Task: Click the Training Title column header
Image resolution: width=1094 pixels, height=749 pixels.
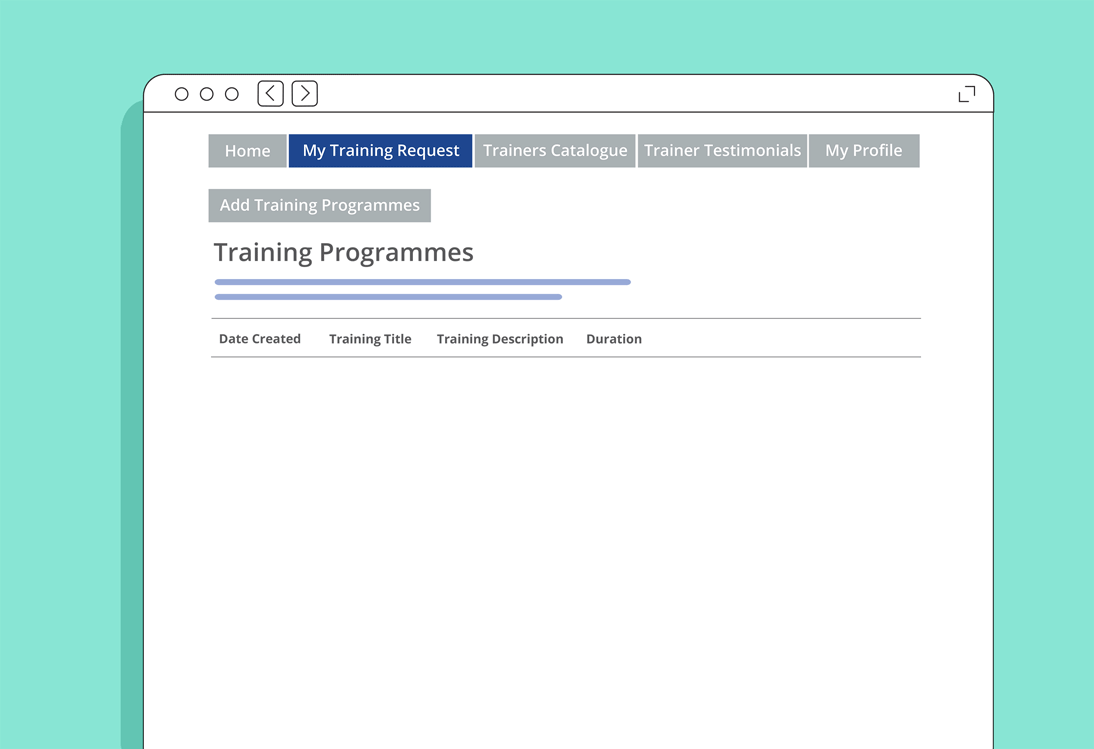Action: point(370,339)
